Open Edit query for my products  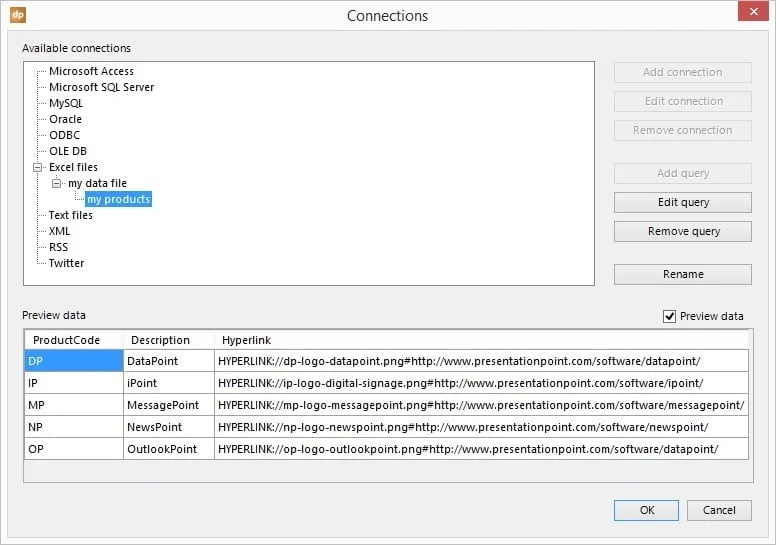point(682,202)
